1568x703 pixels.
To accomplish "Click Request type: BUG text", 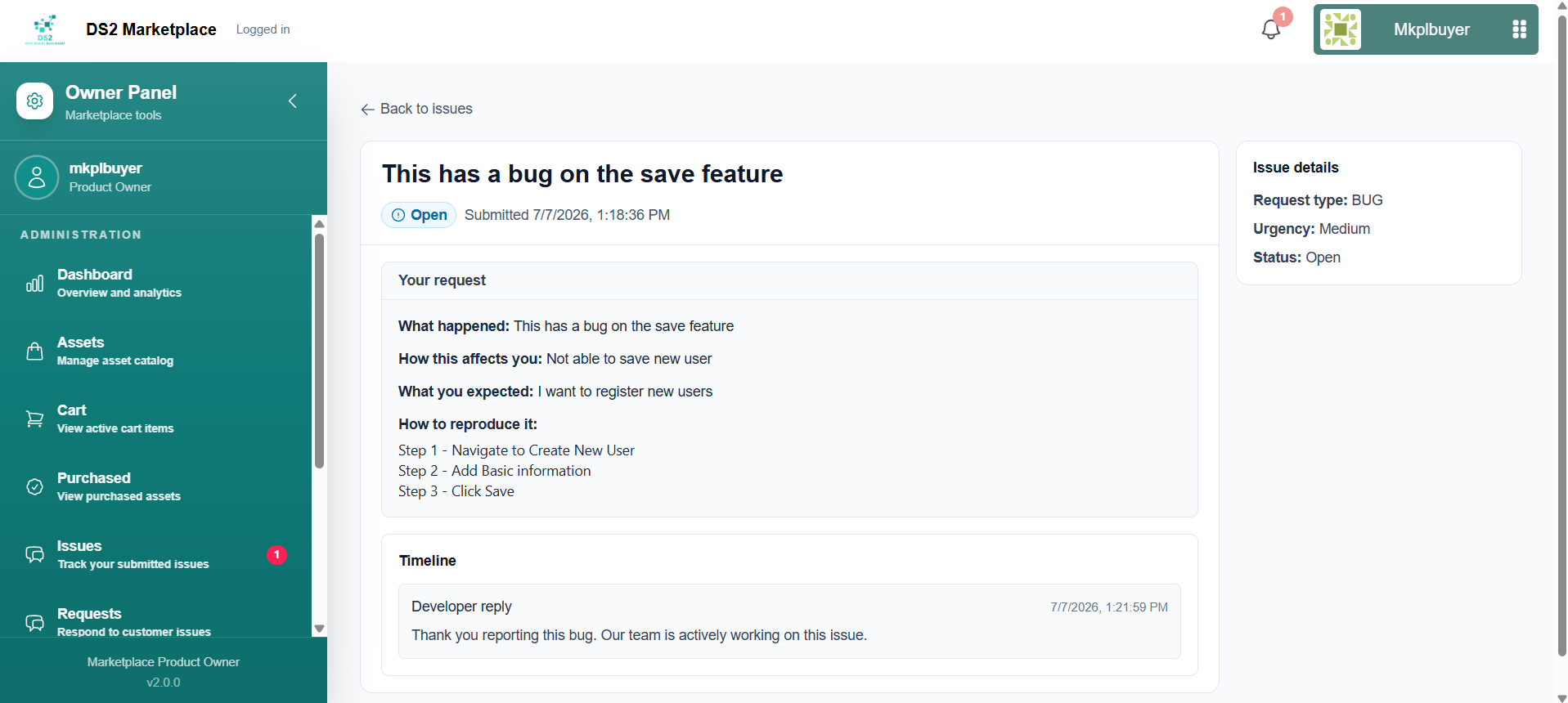I will tap(1318, 200).
